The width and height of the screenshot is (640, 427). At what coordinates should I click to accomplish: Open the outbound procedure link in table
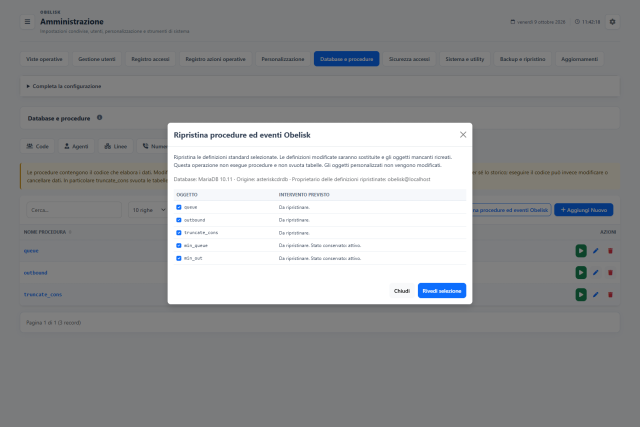36,272
